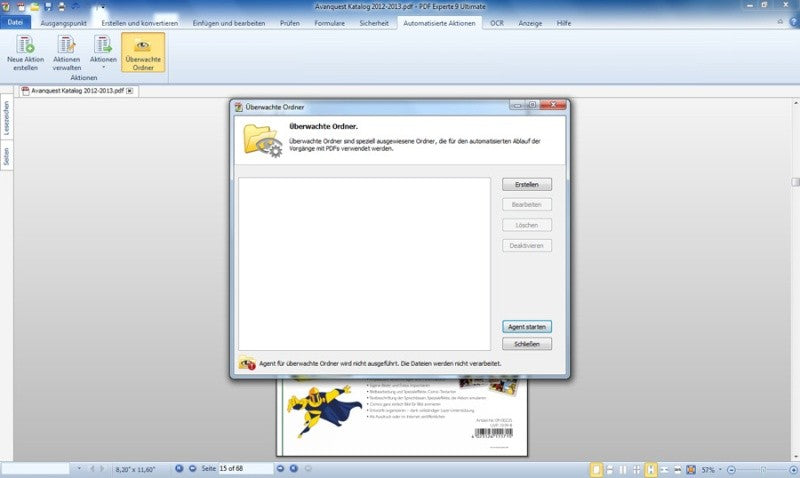Switch to the Ausgangspunkt ribbon tab
This screenshot has height=478, width=800.
pos(63,23)
